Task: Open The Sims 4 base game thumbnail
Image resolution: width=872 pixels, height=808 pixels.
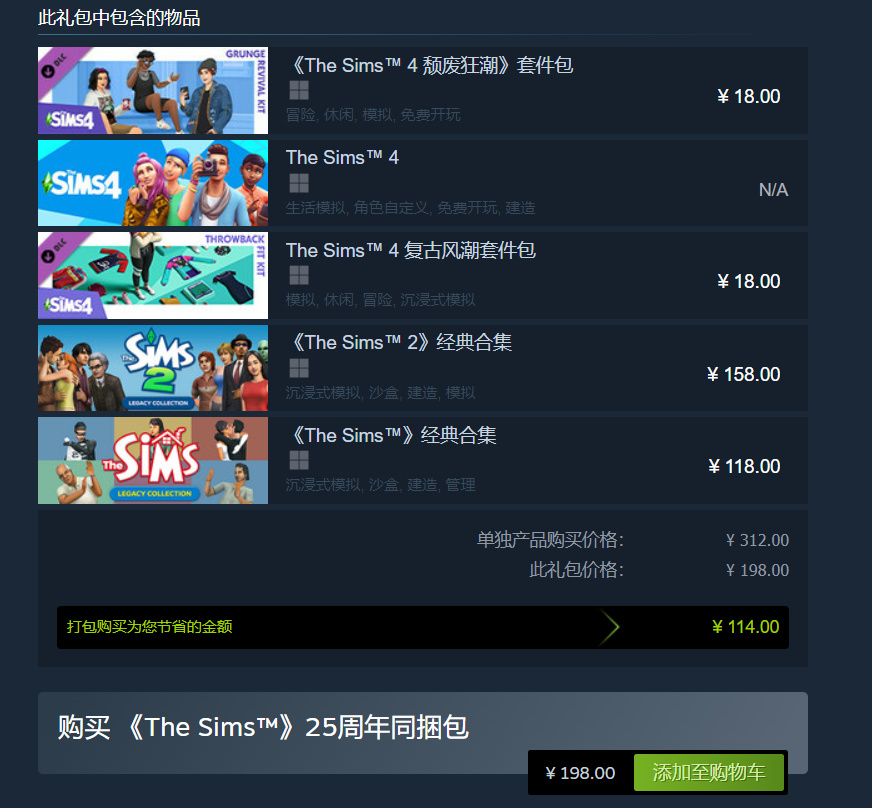Action: 153,183
